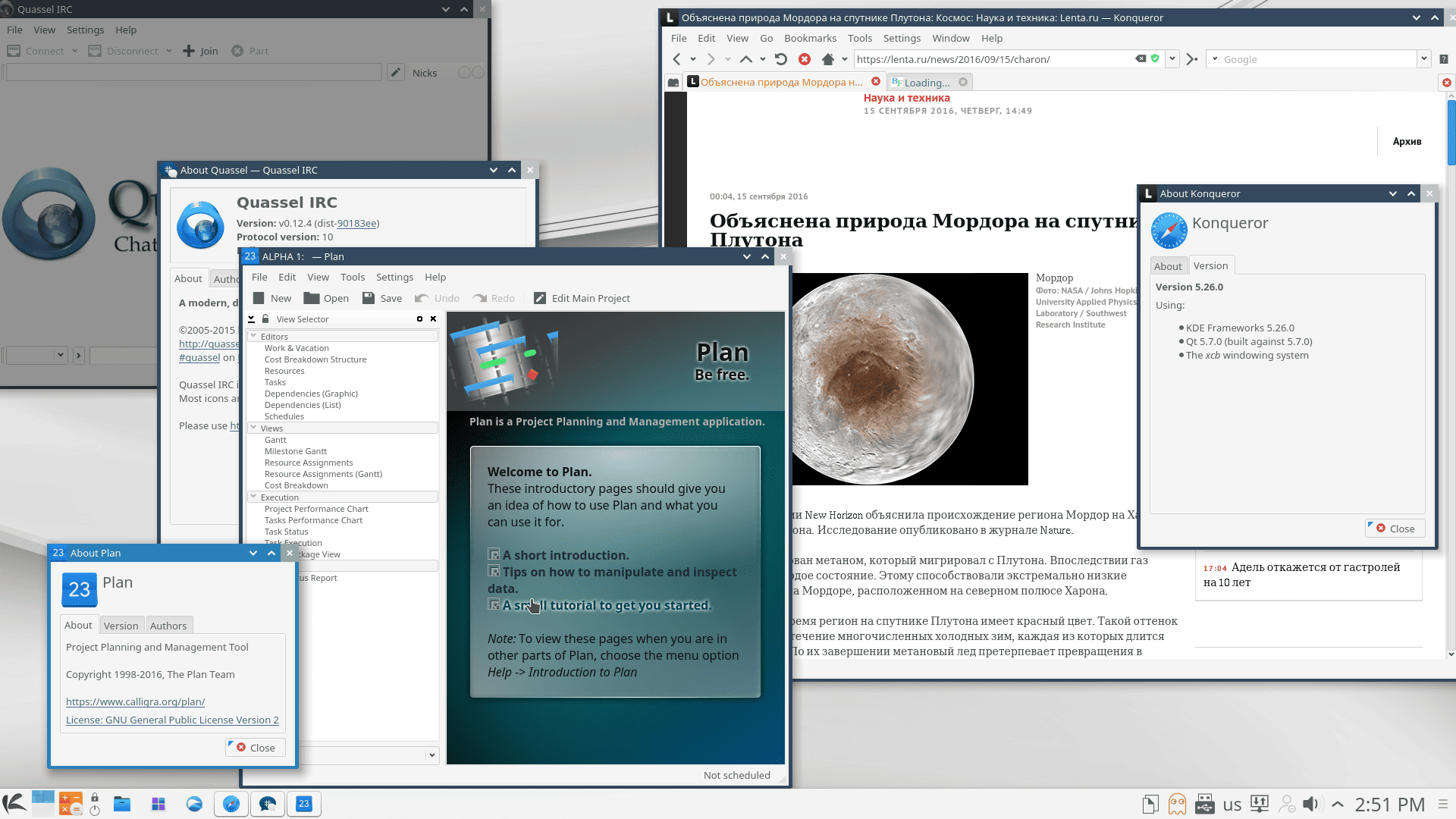The height and width of the screenshot is (819, 1456).
Task: Click the green security shield in the URL bar
Action: [1155, 58]
